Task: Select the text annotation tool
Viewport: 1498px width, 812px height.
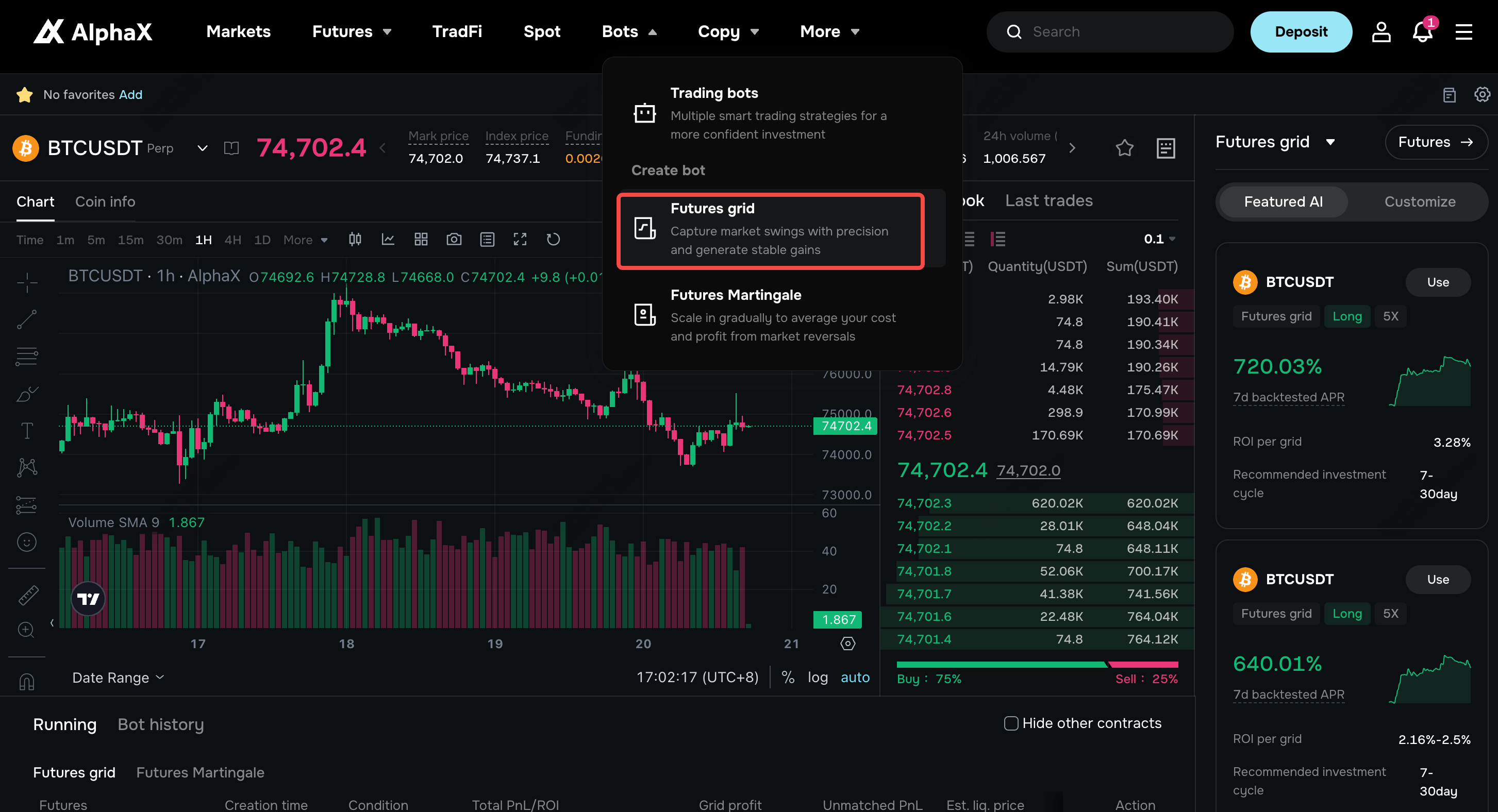Action: point(27,431)
